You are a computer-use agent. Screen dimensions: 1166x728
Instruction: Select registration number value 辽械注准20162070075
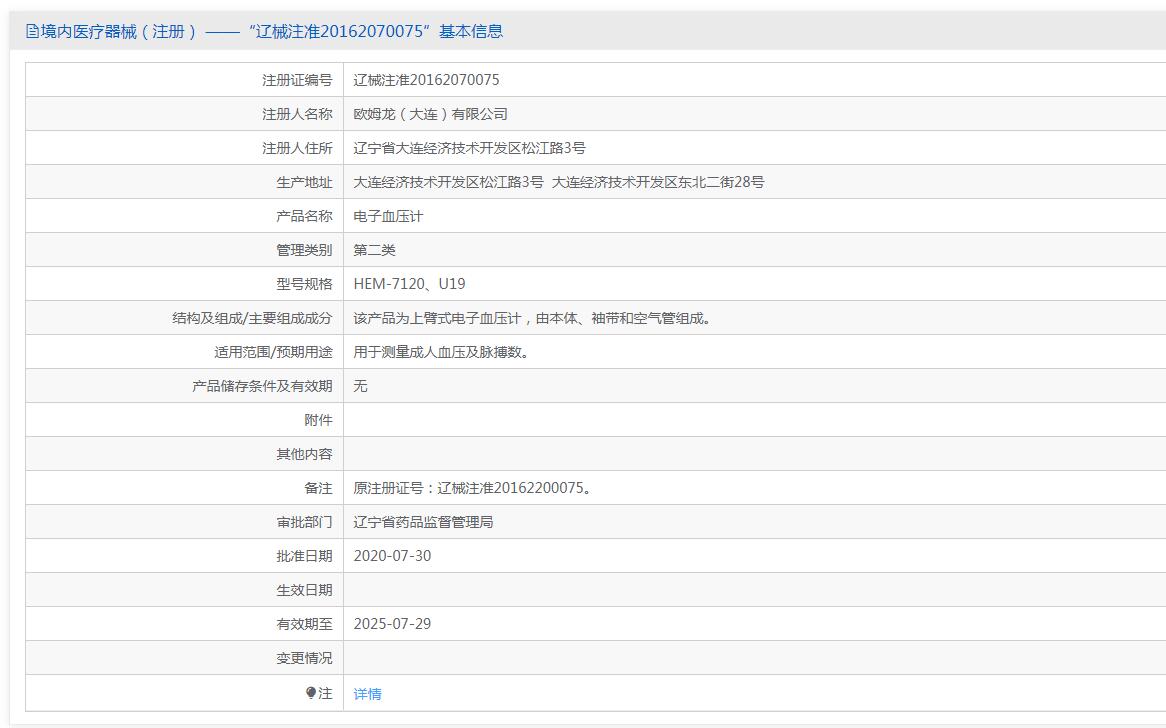(426, 80)
